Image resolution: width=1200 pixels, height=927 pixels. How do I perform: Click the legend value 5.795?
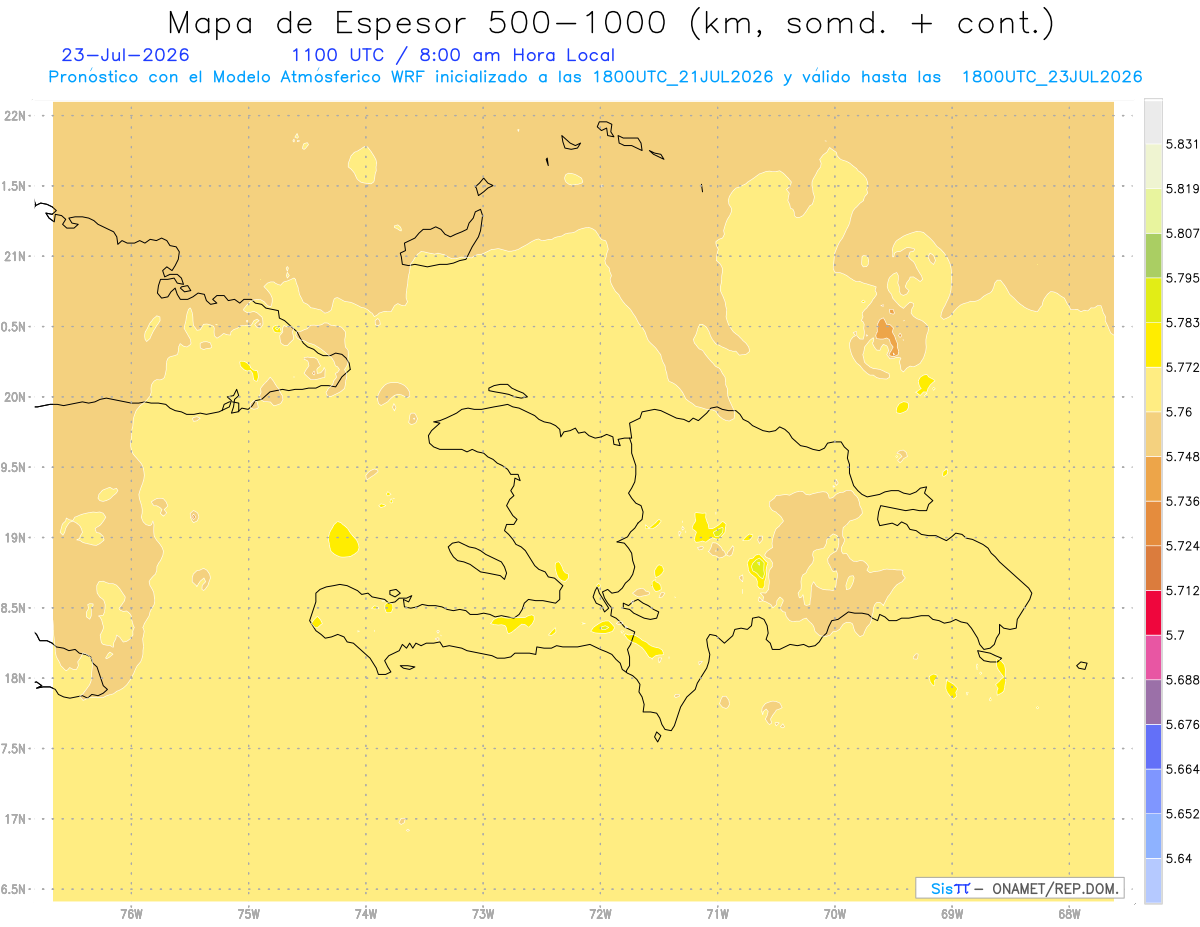[x=1182, y=278]
